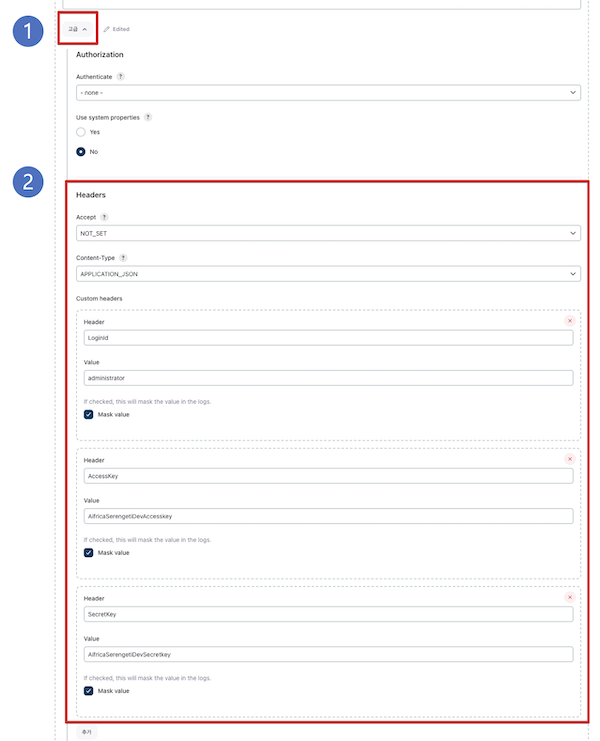Uncheck Mask value for LoginId header
Viewport: 600px width, 741px height.
click(89, 414)
